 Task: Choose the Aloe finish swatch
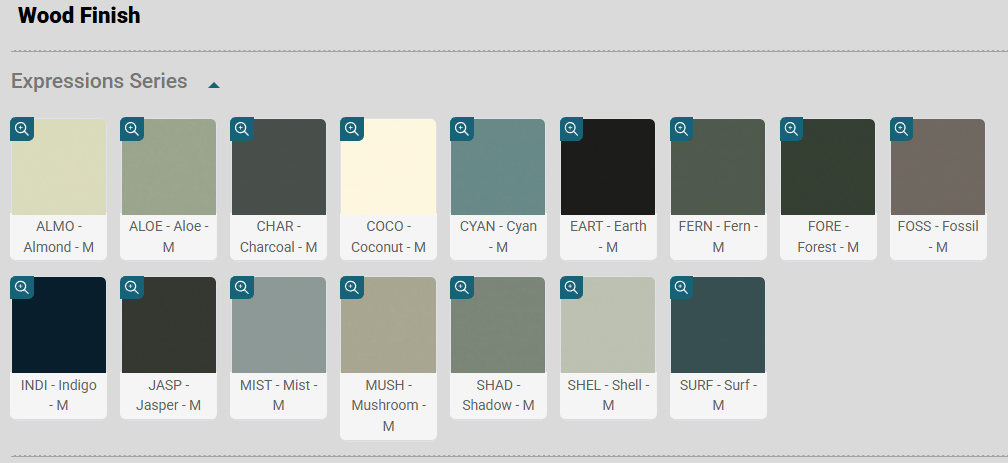click(168, 167)
